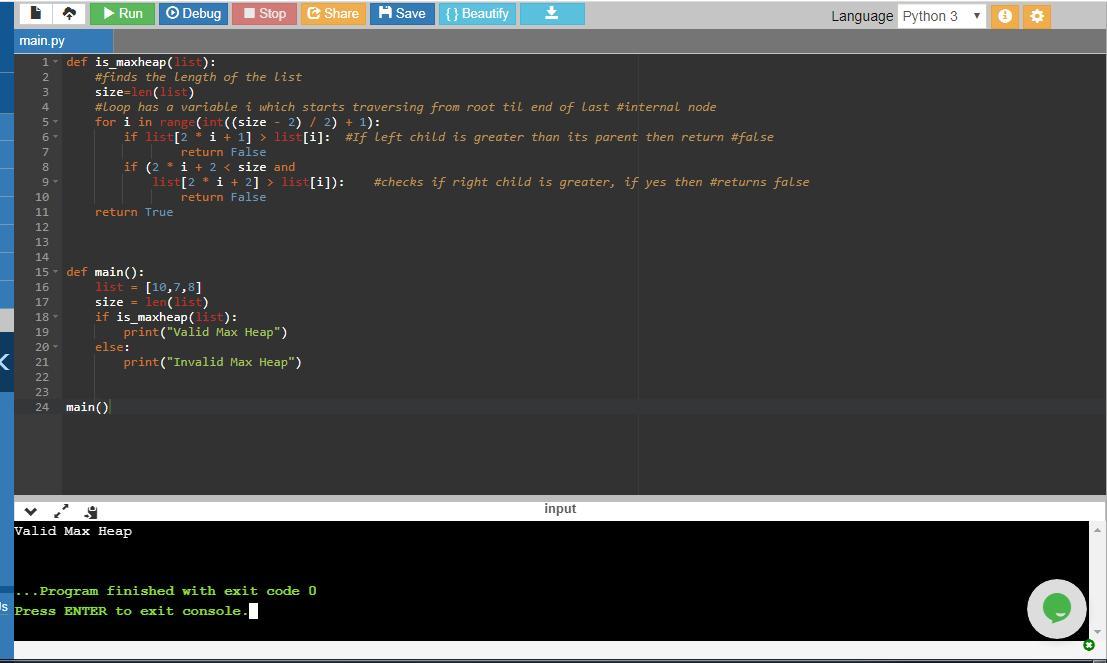Run the program with the Run button
Image resolution: width=1107 pixels, height=663 pixels.
tap(122, 14)
